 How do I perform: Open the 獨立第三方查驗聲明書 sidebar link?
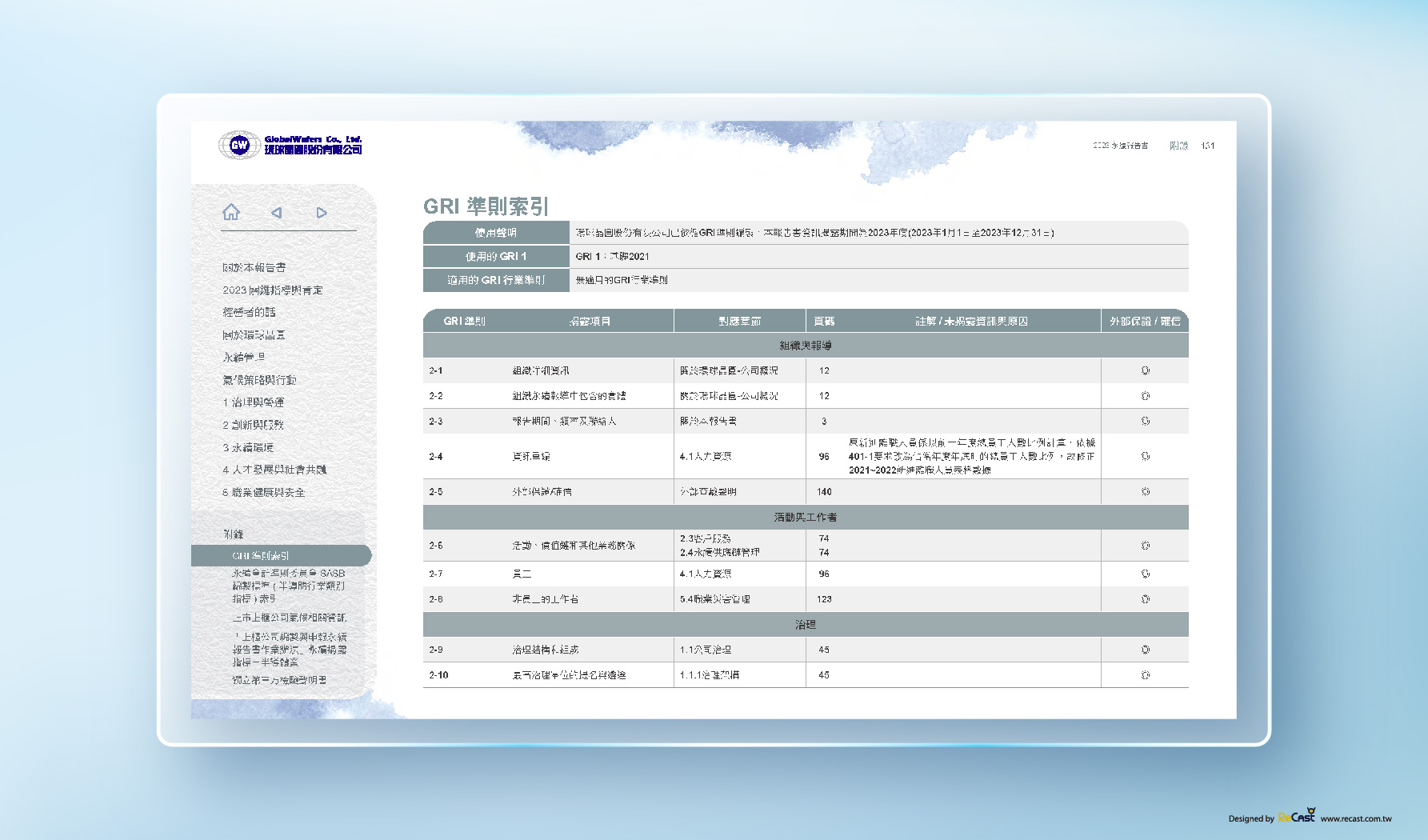(279, 680)
